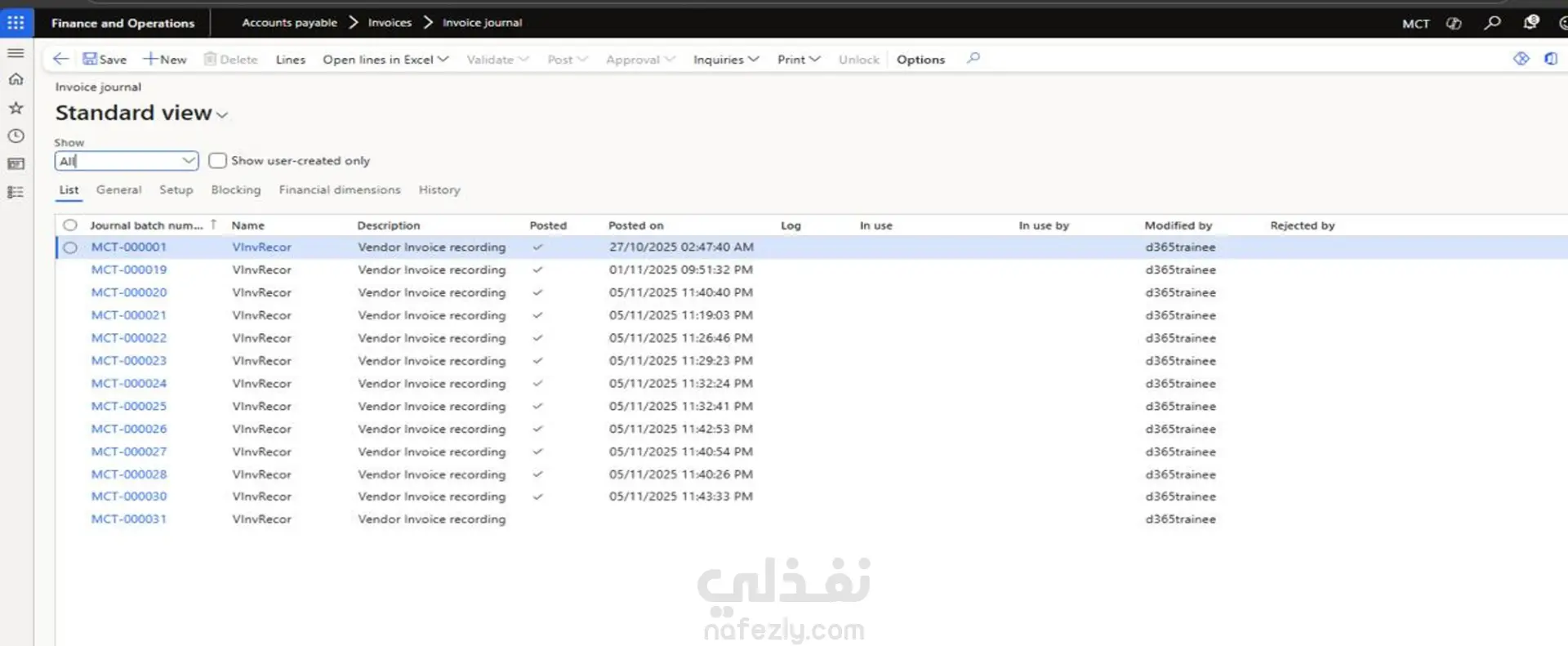Image resolution: width=1568 pixels, height=646 pixels.
Task: Click the Lines button
Action: point(291,60)
